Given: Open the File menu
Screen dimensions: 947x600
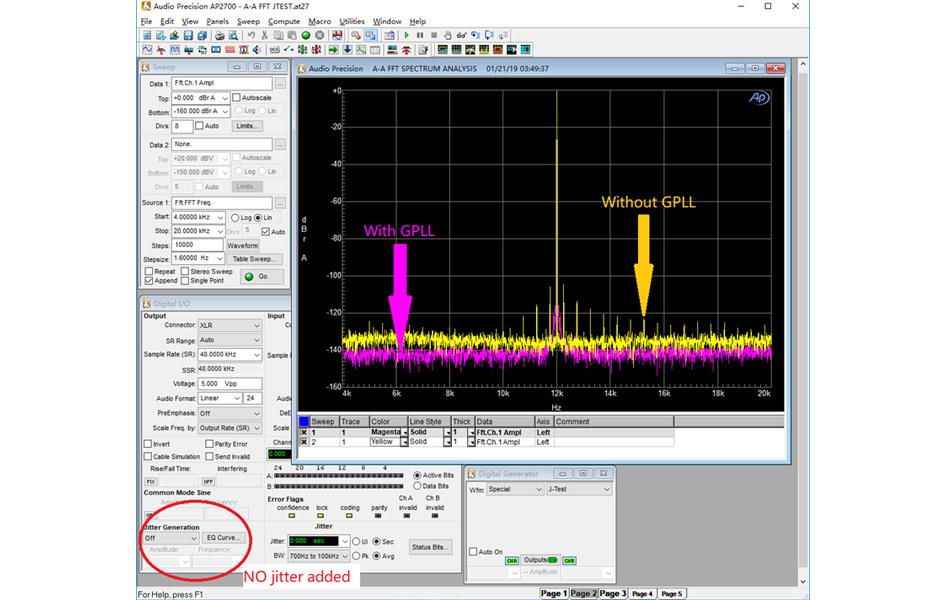Looking at the screenshot, I should tap(147, 21).
